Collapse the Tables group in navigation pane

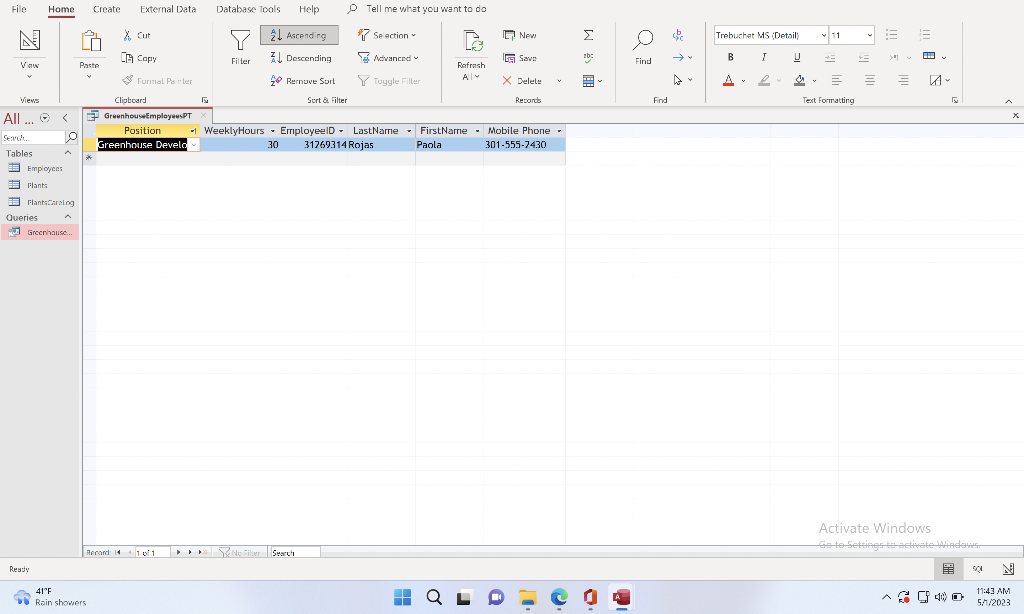(68, 153)
